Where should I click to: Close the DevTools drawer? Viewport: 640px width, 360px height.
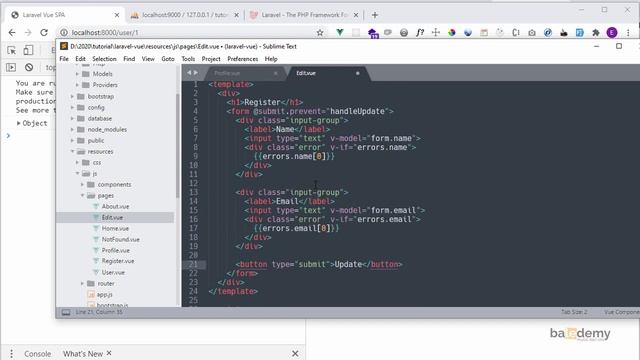click(x=295, y=353)
